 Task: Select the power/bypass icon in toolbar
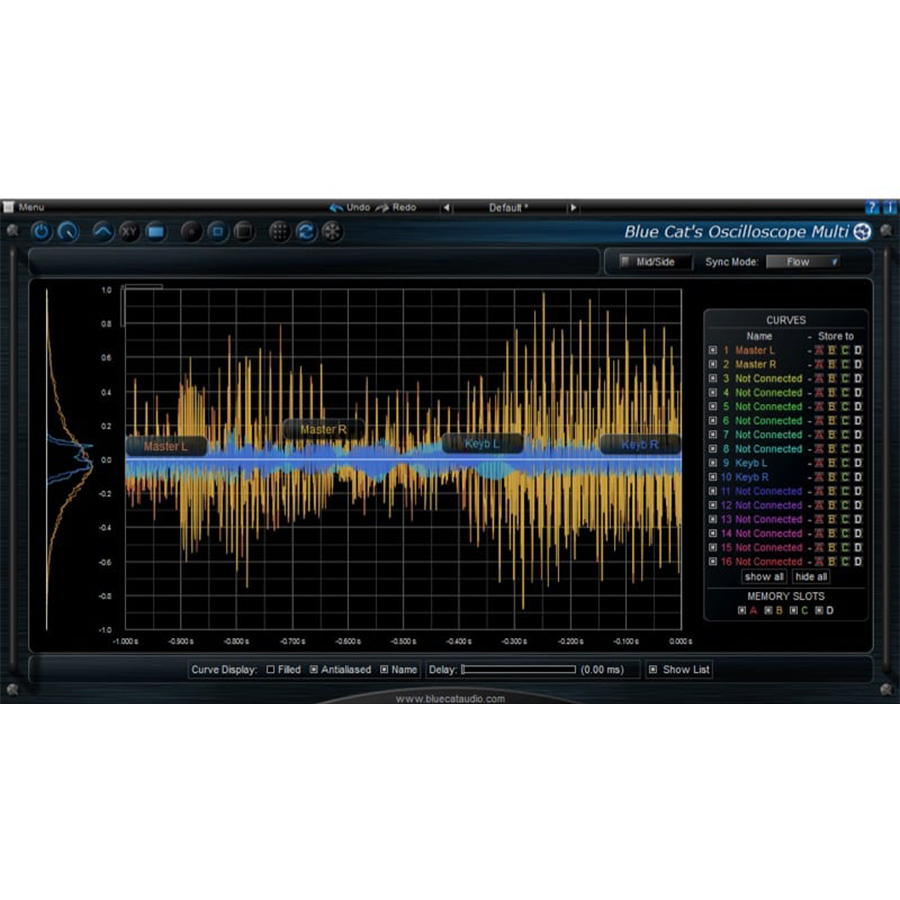[x=41, y=231]
